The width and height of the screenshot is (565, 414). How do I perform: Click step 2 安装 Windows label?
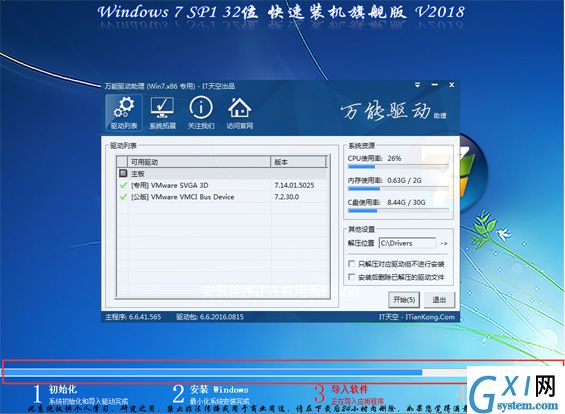(219, 389)
